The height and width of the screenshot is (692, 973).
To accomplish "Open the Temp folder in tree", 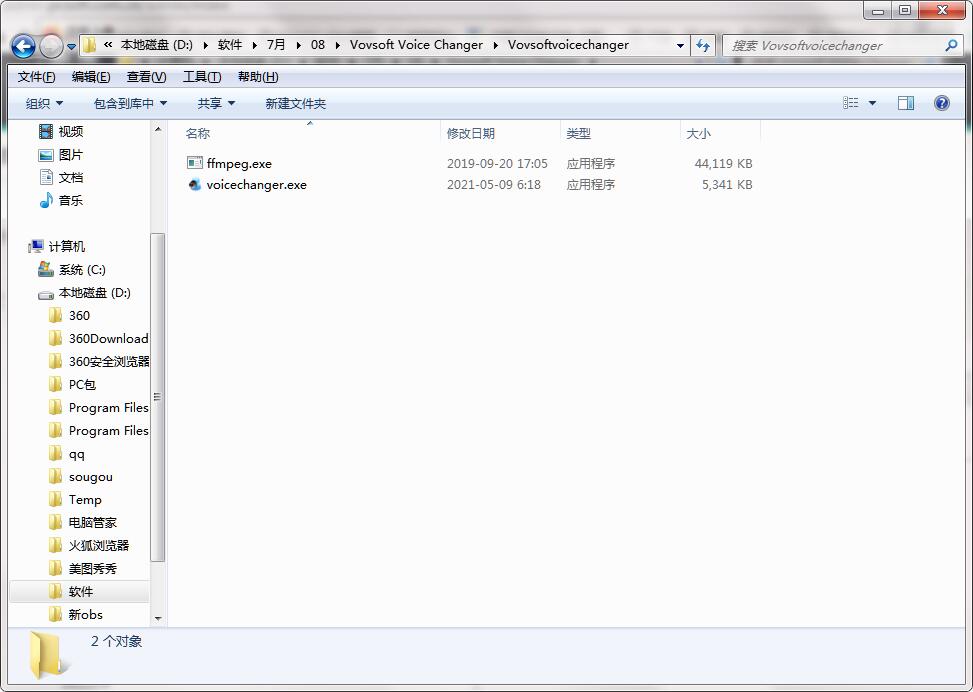I will 74,500.
